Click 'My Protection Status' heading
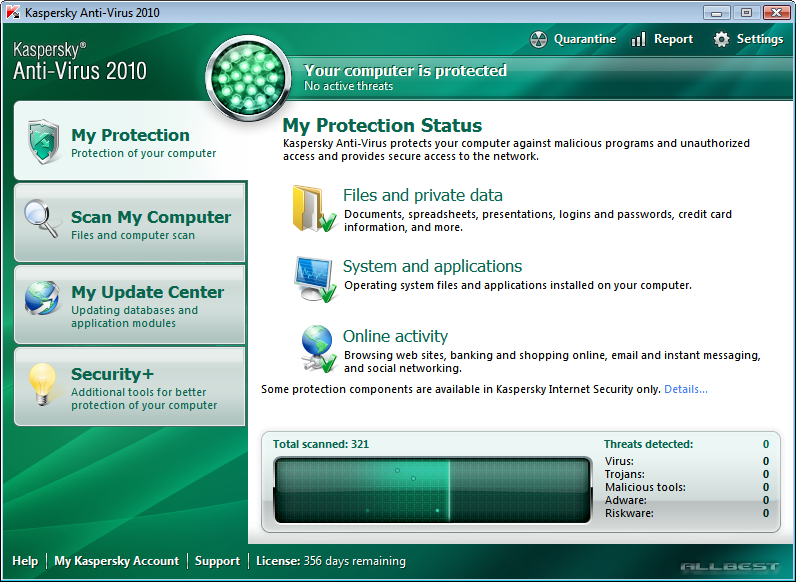The width and height of the screenshot is (796, 582). pos(382,125)
